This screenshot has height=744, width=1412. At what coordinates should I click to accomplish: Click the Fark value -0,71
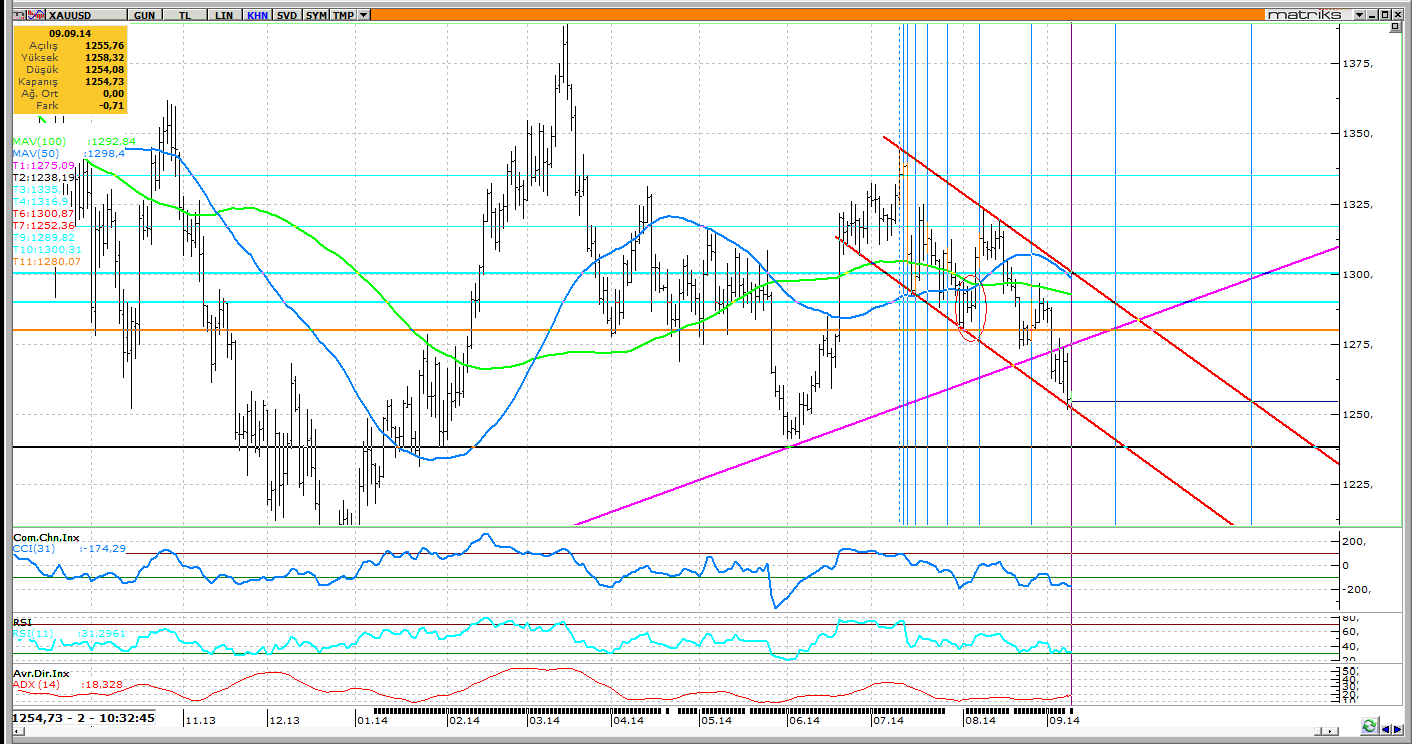pyautogui.click(x=112, y=105)
